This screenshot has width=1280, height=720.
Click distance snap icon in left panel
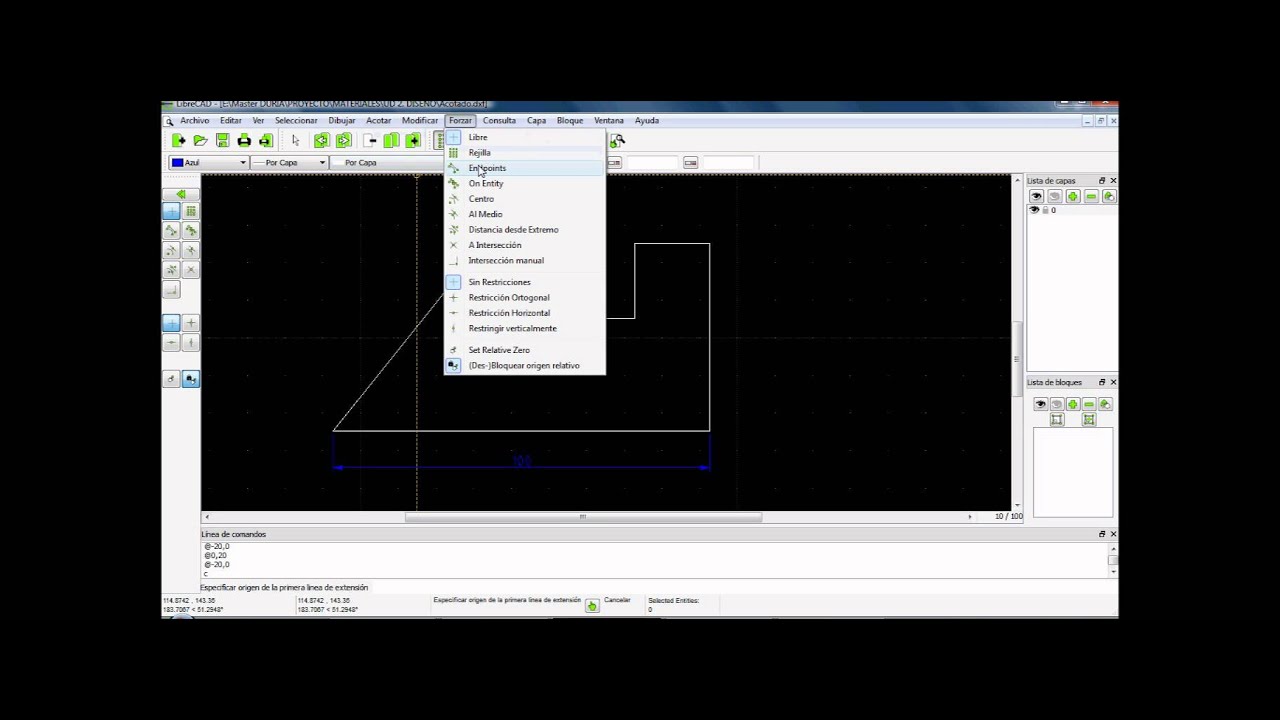tap(171, 269)
